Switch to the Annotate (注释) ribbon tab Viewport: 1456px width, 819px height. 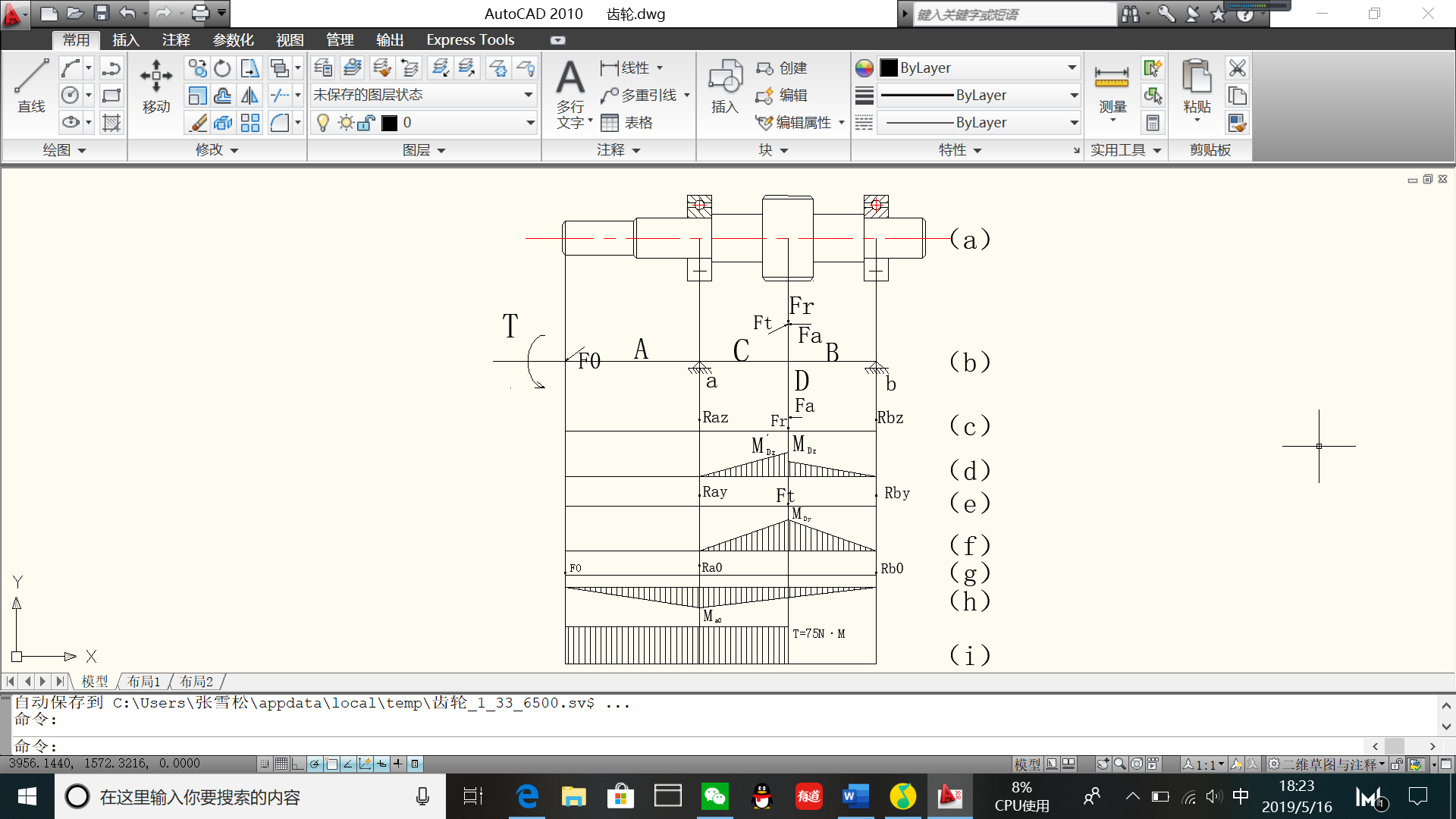[x=176, y=40]
